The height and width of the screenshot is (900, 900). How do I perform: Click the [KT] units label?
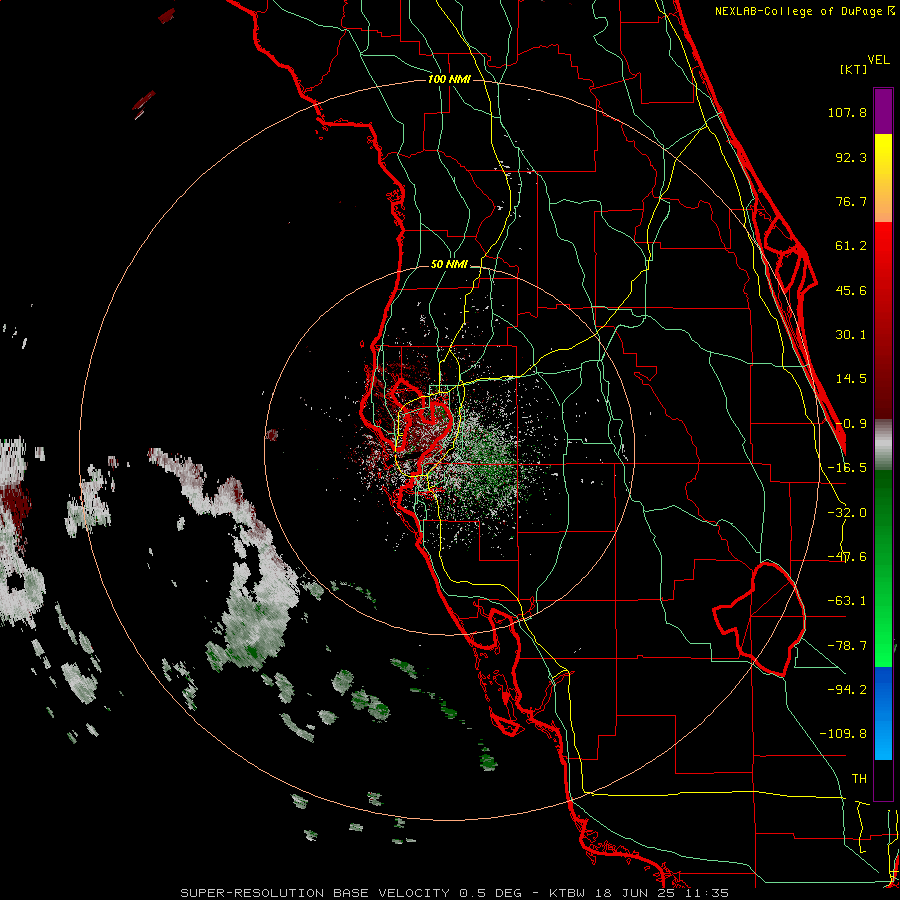pos(853,69)
